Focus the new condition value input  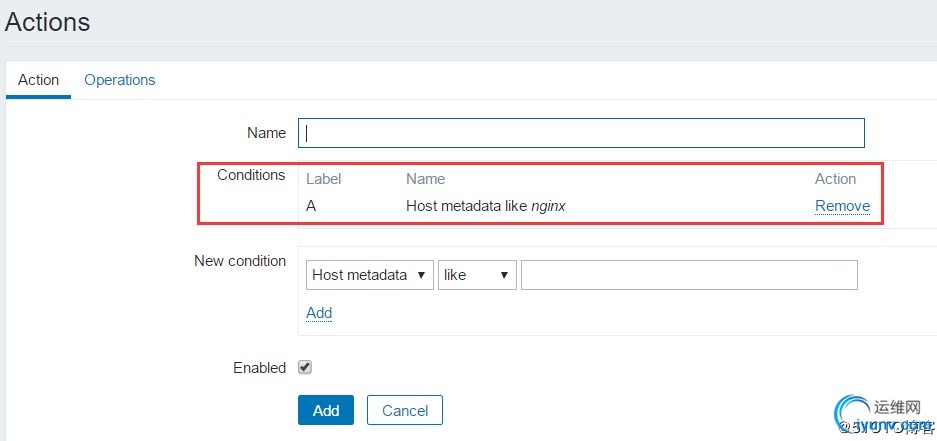pyautogui.click(x=689, y=275)
